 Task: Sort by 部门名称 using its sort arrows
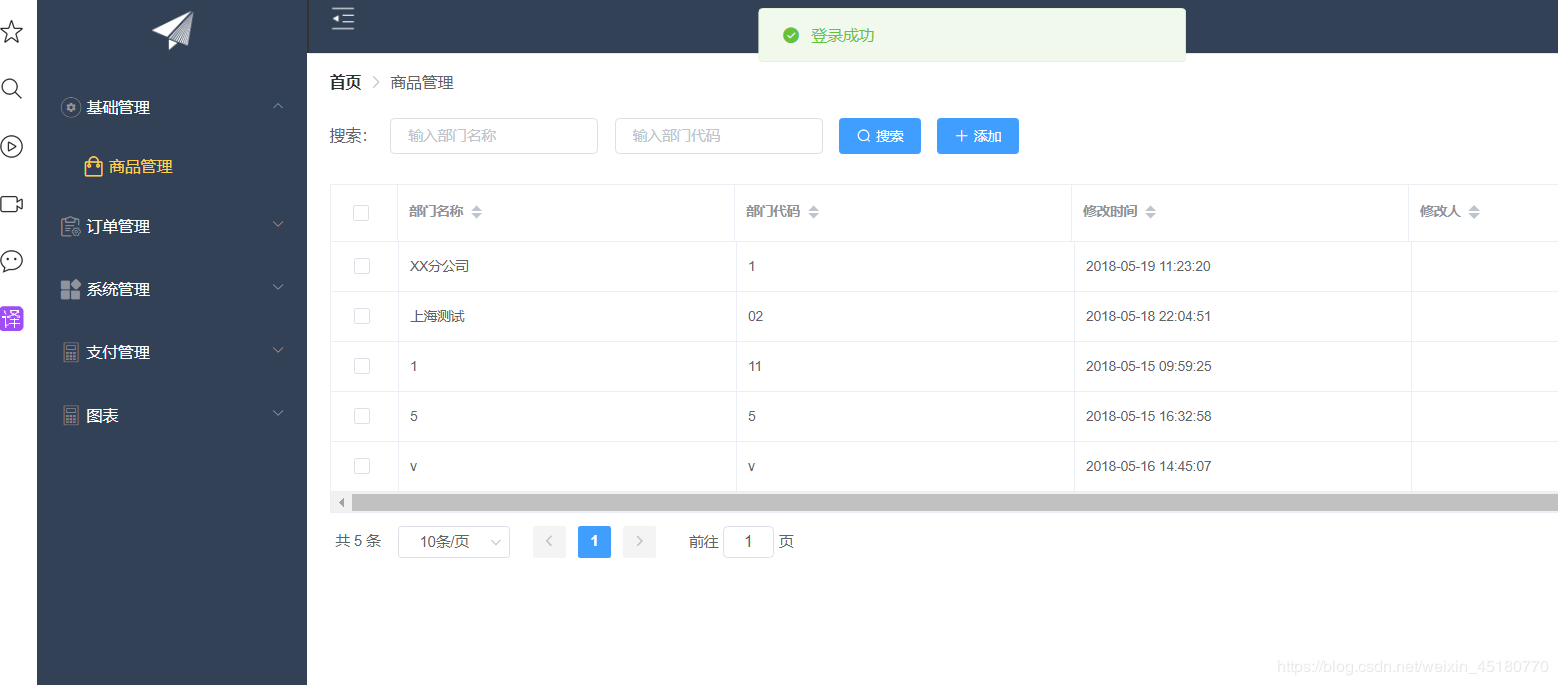pyautogui.click(x=477, y=212)
